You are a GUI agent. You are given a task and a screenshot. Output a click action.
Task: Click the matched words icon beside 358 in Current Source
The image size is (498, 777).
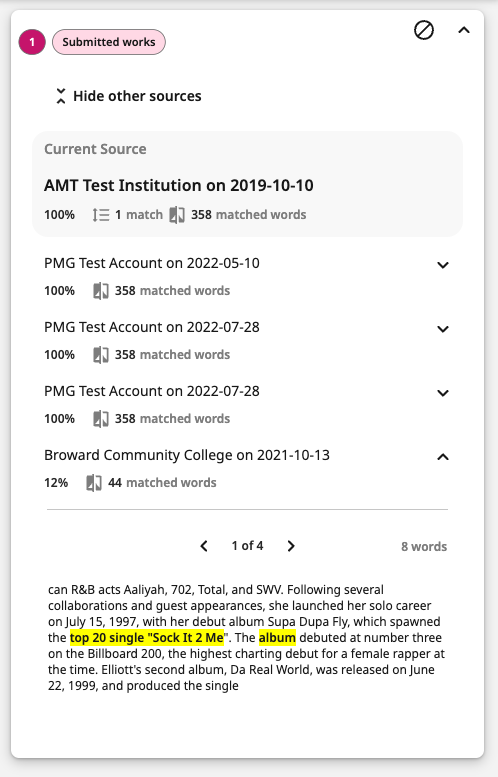[177, 215]
